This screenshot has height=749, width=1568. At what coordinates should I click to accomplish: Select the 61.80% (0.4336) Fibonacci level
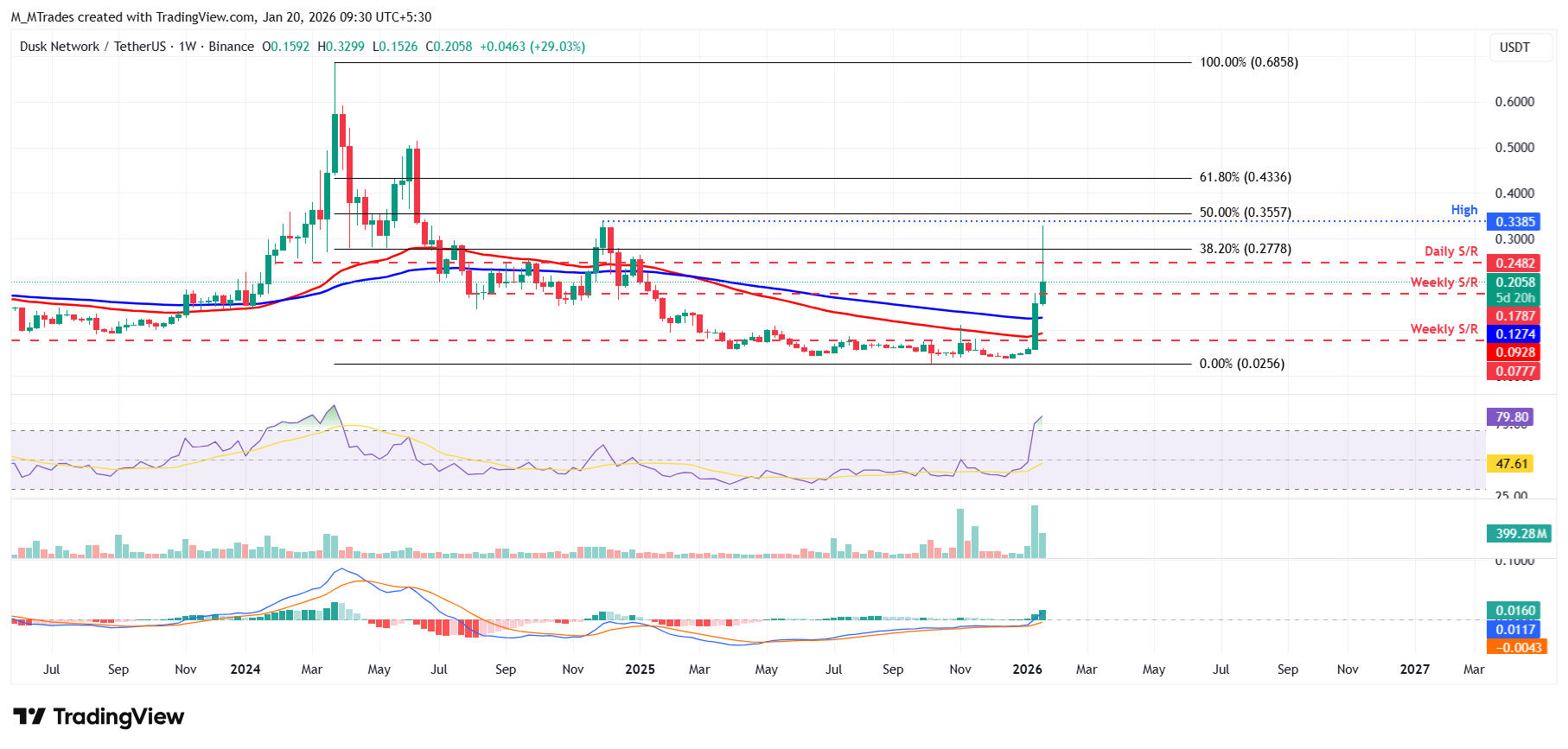click(x=1245, y=177)
